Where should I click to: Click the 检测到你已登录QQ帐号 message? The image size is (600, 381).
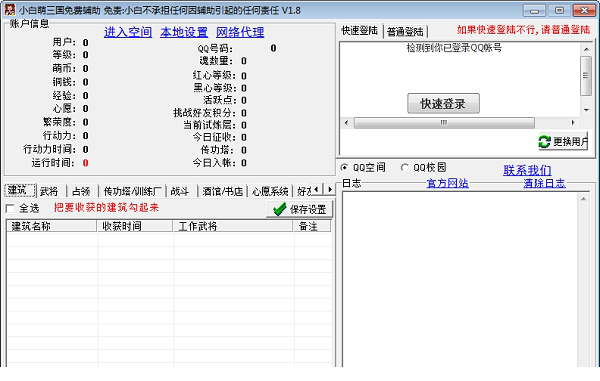point(454,48)
